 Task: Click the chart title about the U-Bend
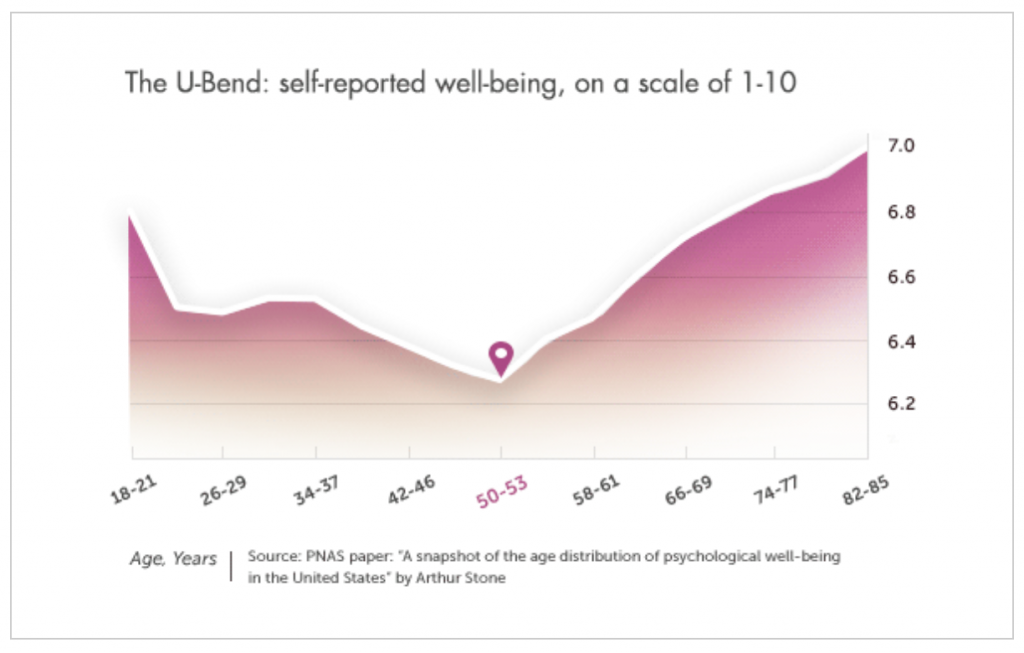pyautogui.click(x=460, y=83)
